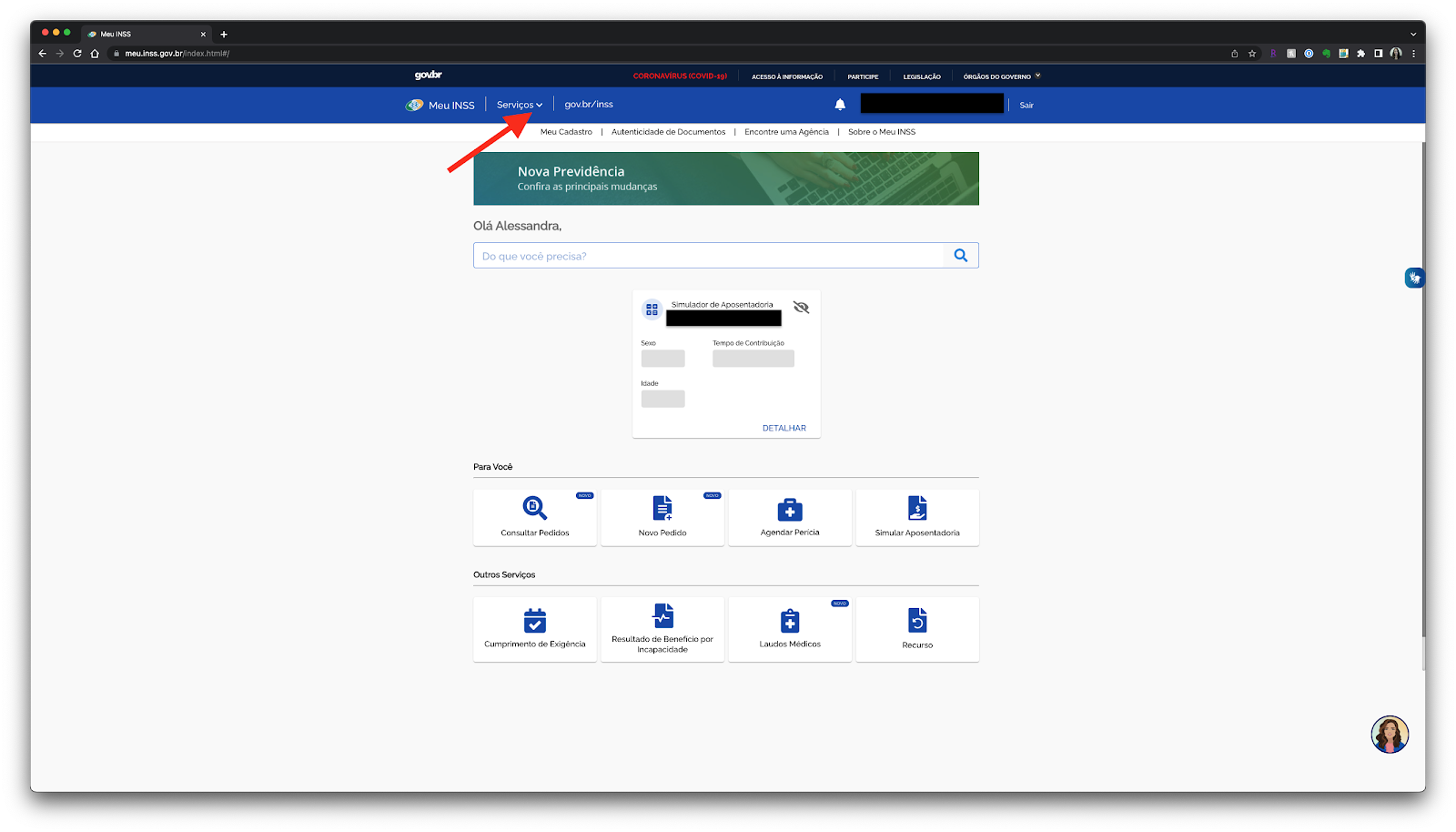
Task: Open Encontre uma Agência menu item
Action: (786, 132)
